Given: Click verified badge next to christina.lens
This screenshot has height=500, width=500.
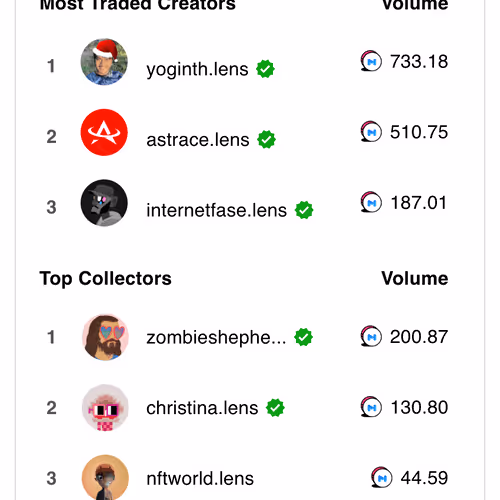Looking at the screenshot, I should coord(275,408).
